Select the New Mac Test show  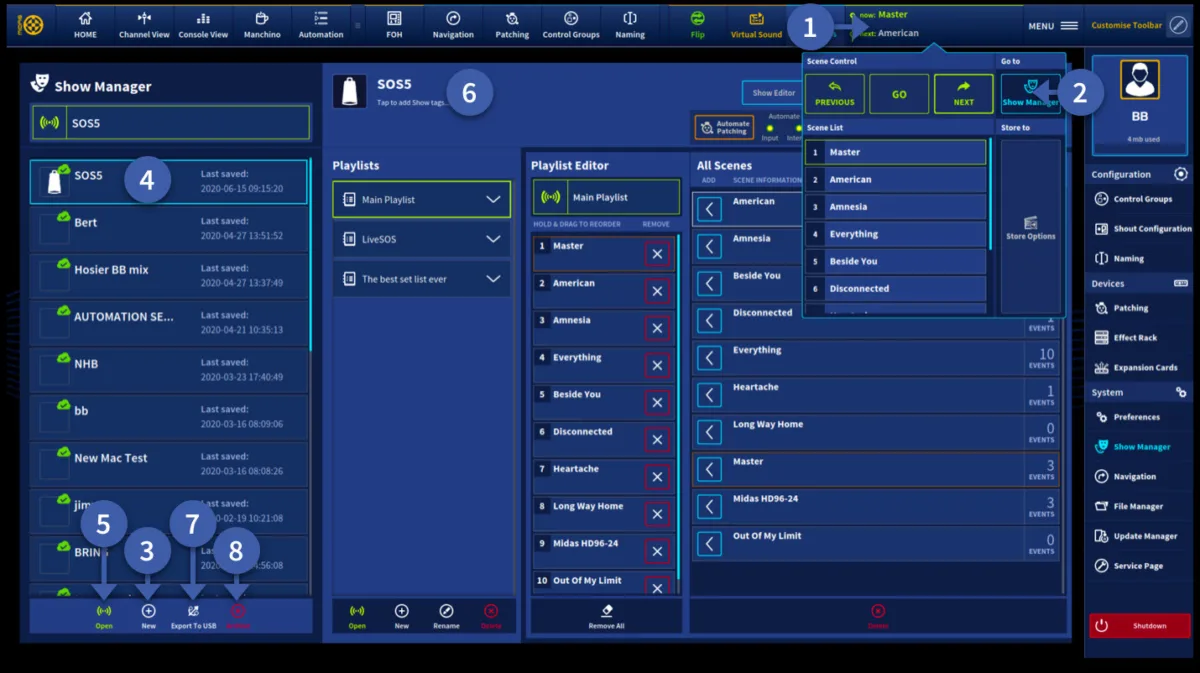pyautogui.click(x=169, y=464)
